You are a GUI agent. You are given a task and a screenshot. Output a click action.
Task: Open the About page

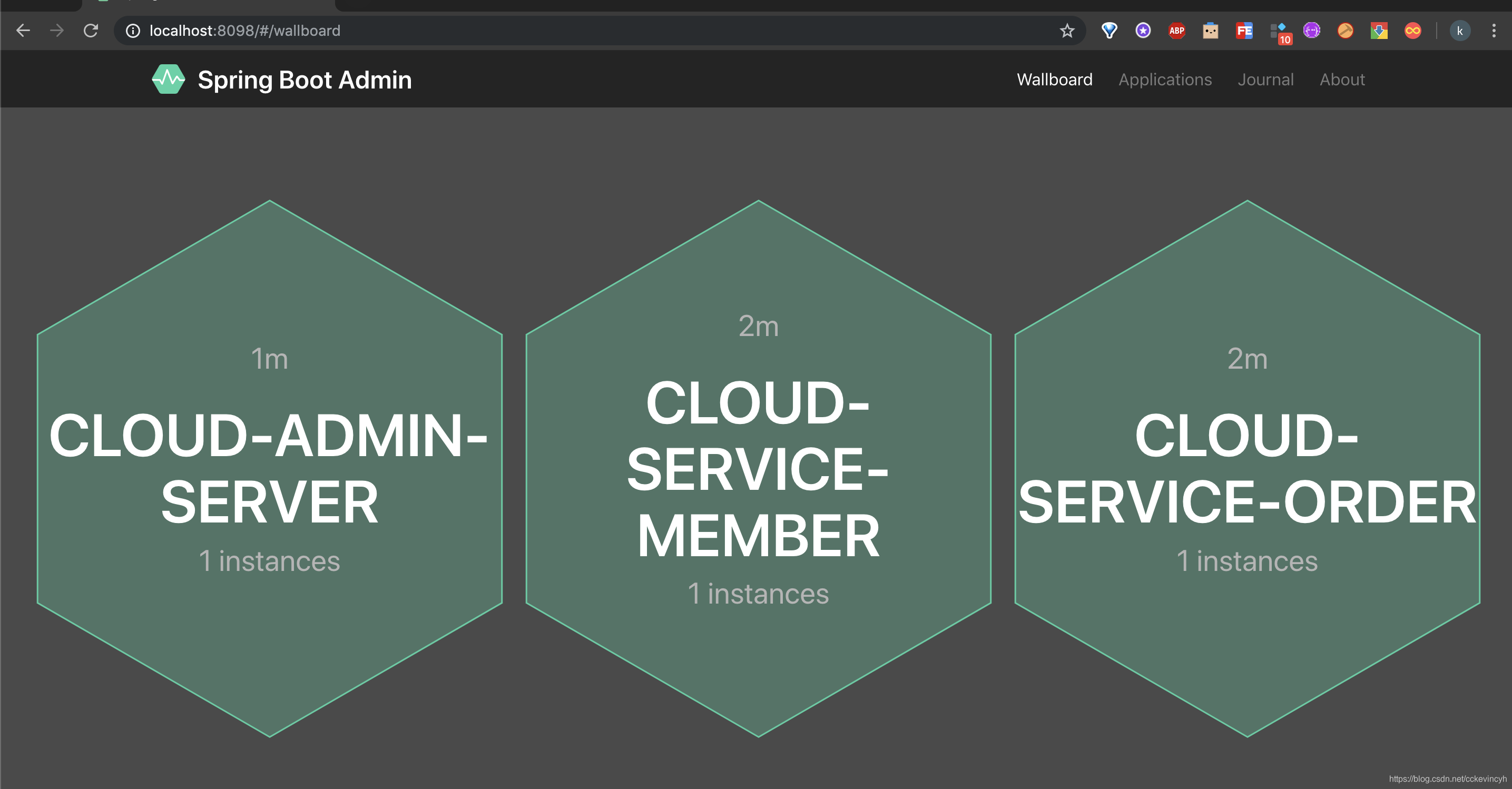pyautogui.click(x=1342, y=79)
